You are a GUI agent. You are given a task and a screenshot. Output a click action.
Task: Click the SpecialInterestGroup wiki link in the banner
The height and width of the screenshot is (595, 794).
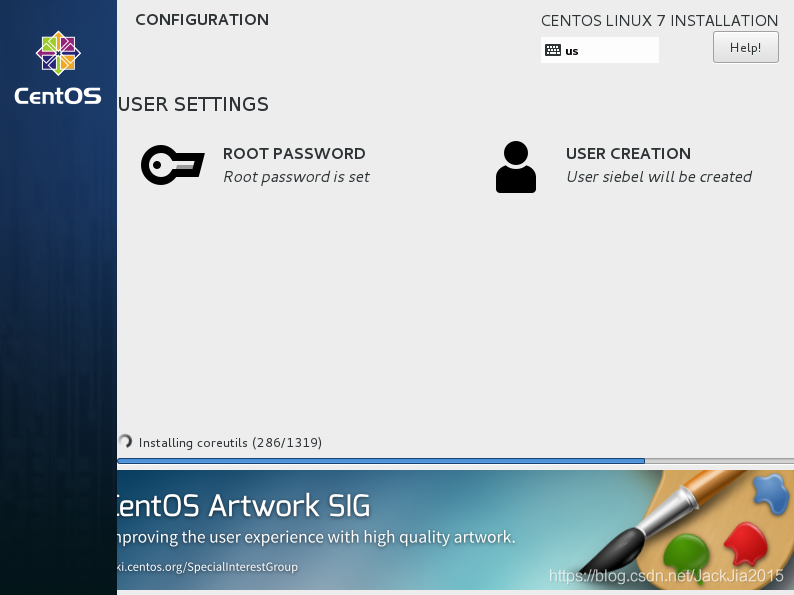click(208, 567)
